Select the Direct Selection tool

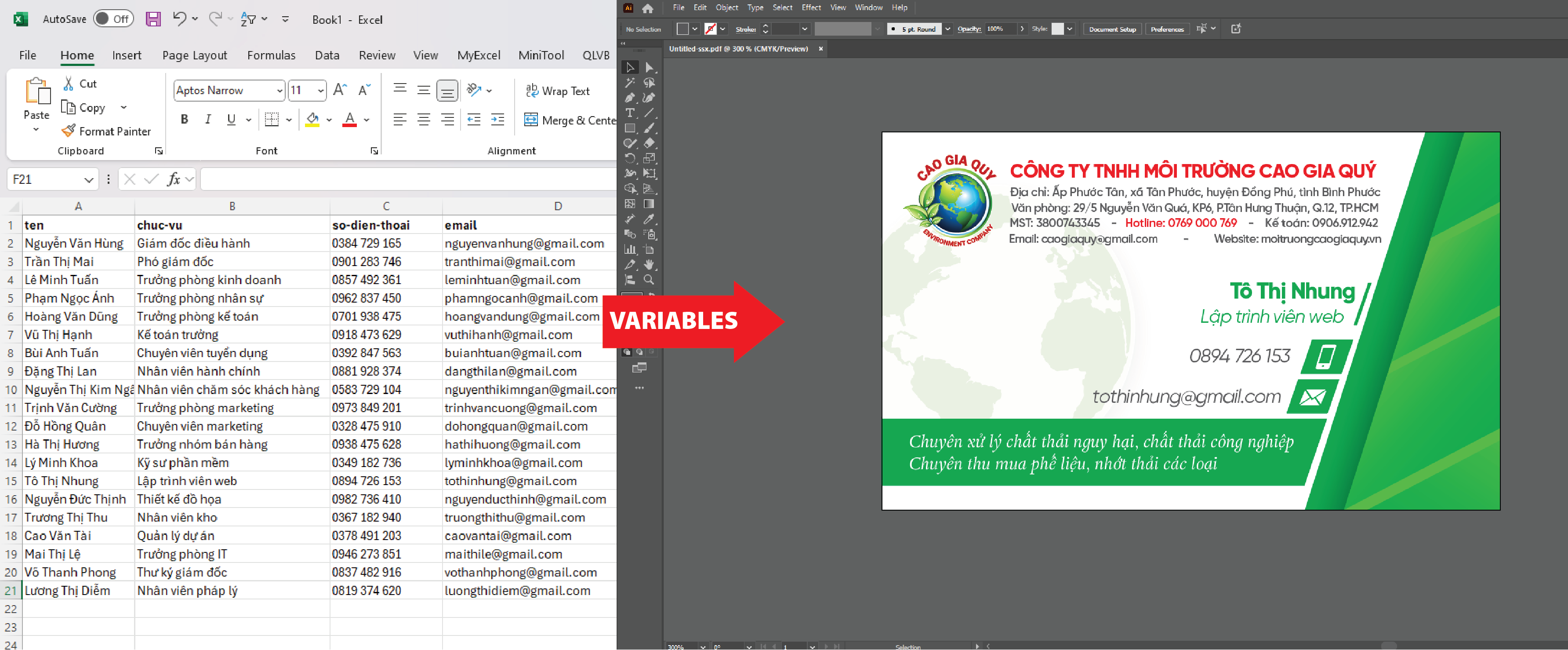coord(649,67)
